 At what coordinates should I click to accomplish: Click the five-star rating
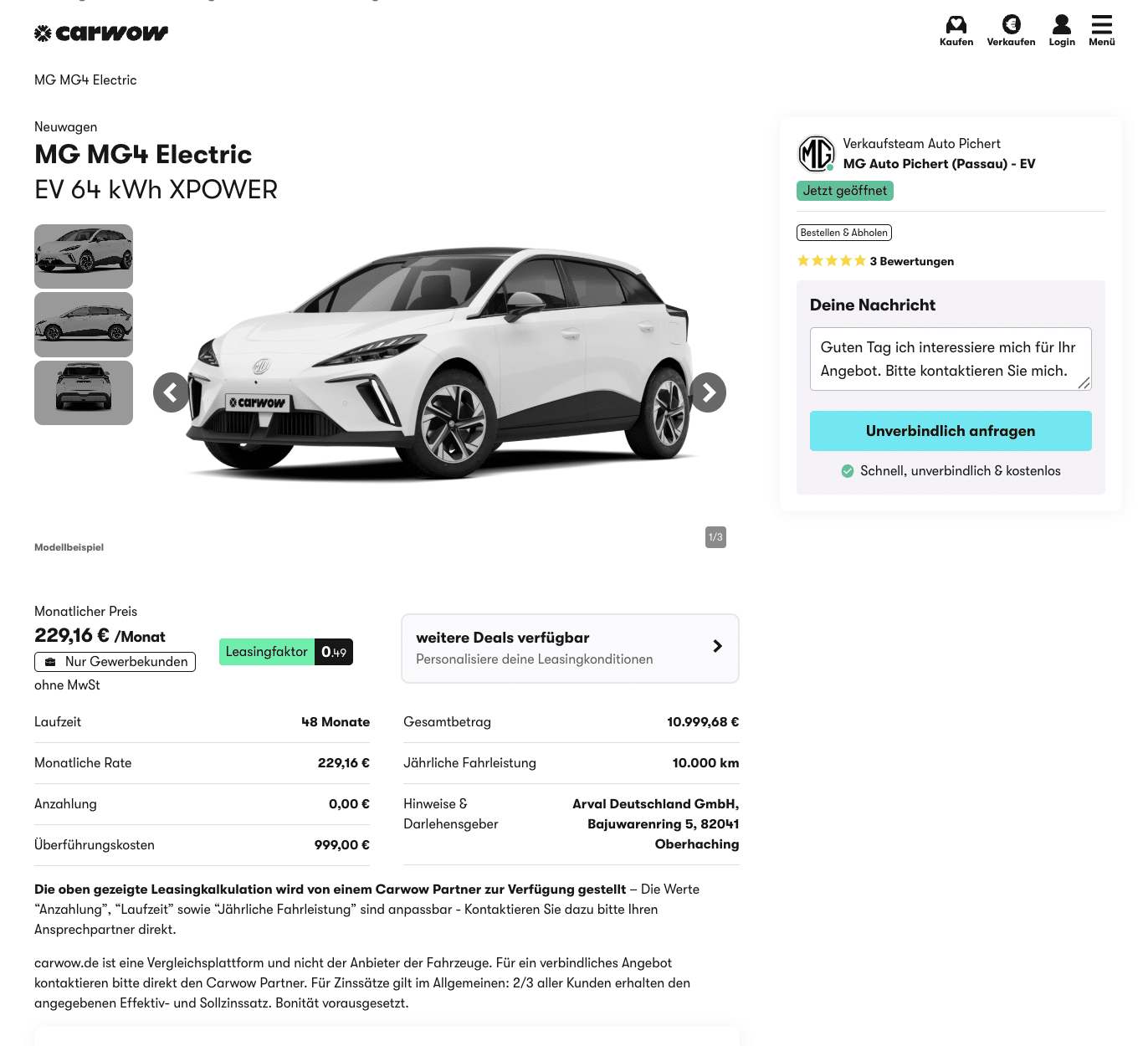click(x=832, y=261)
